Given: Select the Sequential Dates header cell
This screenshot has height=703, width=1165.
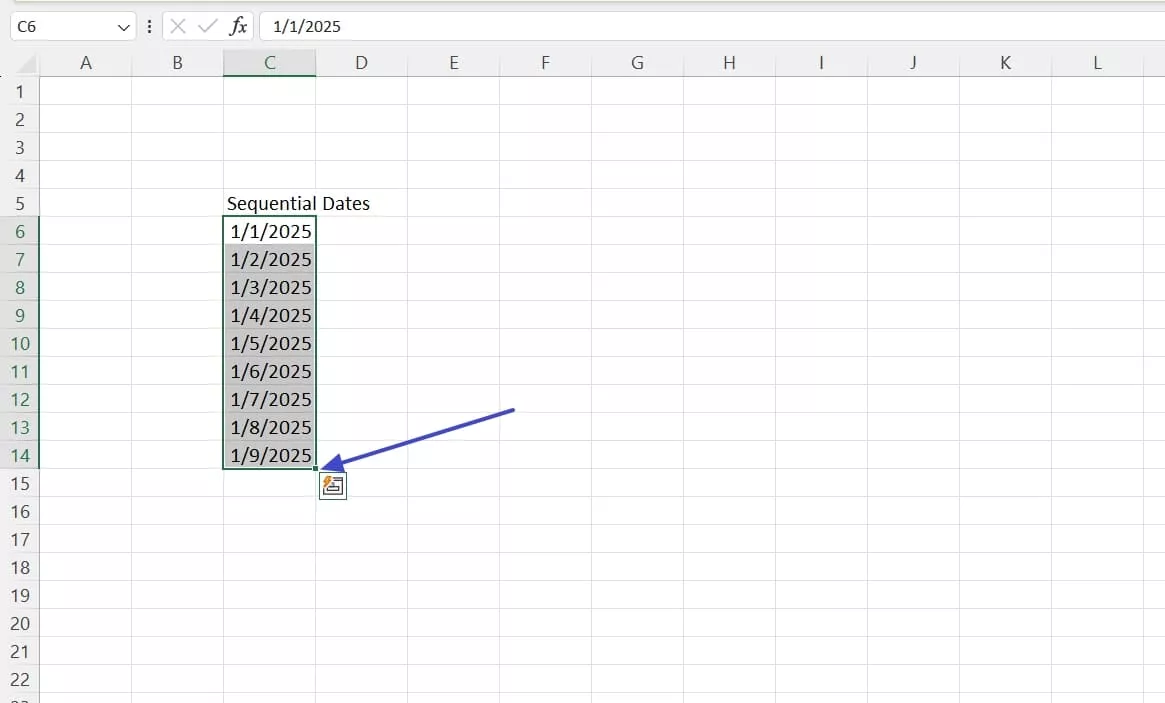Looking at the screenshot, I should pyautogui.click(x=269, y=203).
